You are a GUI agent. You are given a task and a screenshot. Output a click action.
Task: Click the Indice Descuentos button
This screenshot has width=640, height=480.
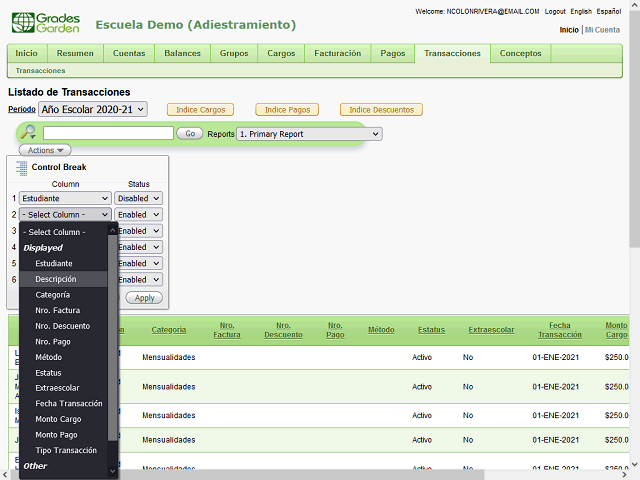381,110
